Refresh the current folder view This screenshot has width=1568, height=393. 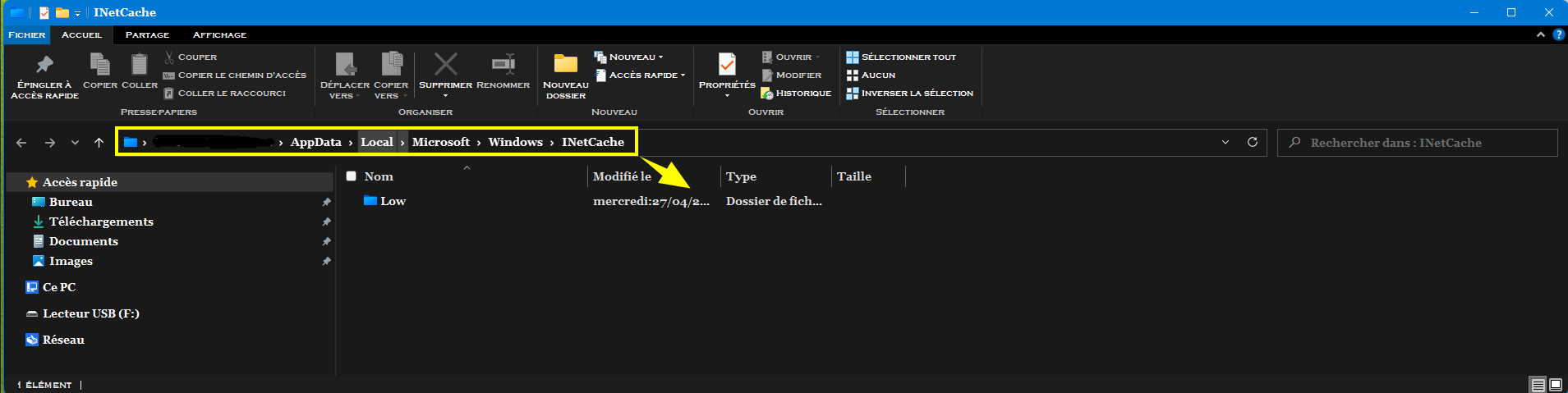click(1253, 142)
